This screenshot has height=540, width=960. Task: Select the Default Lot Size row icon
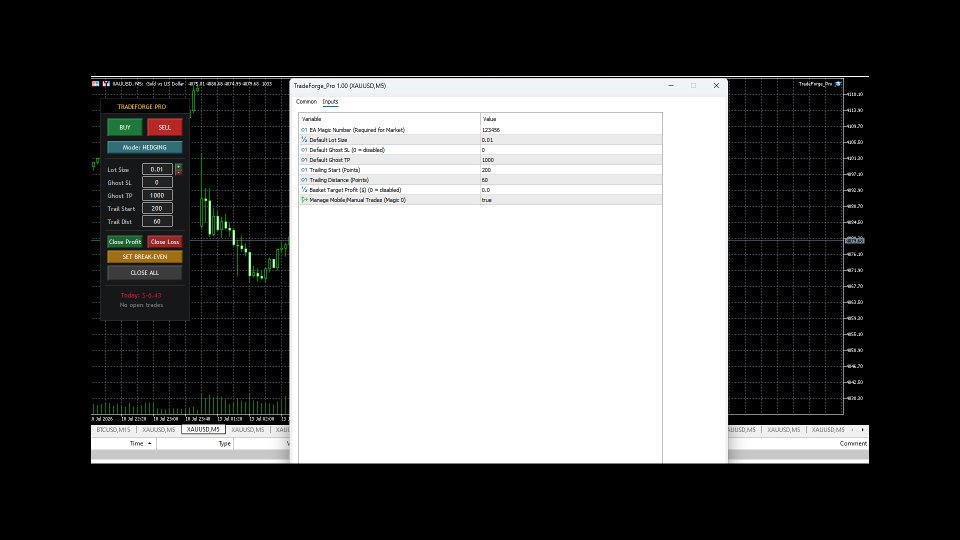pos(304,140)
